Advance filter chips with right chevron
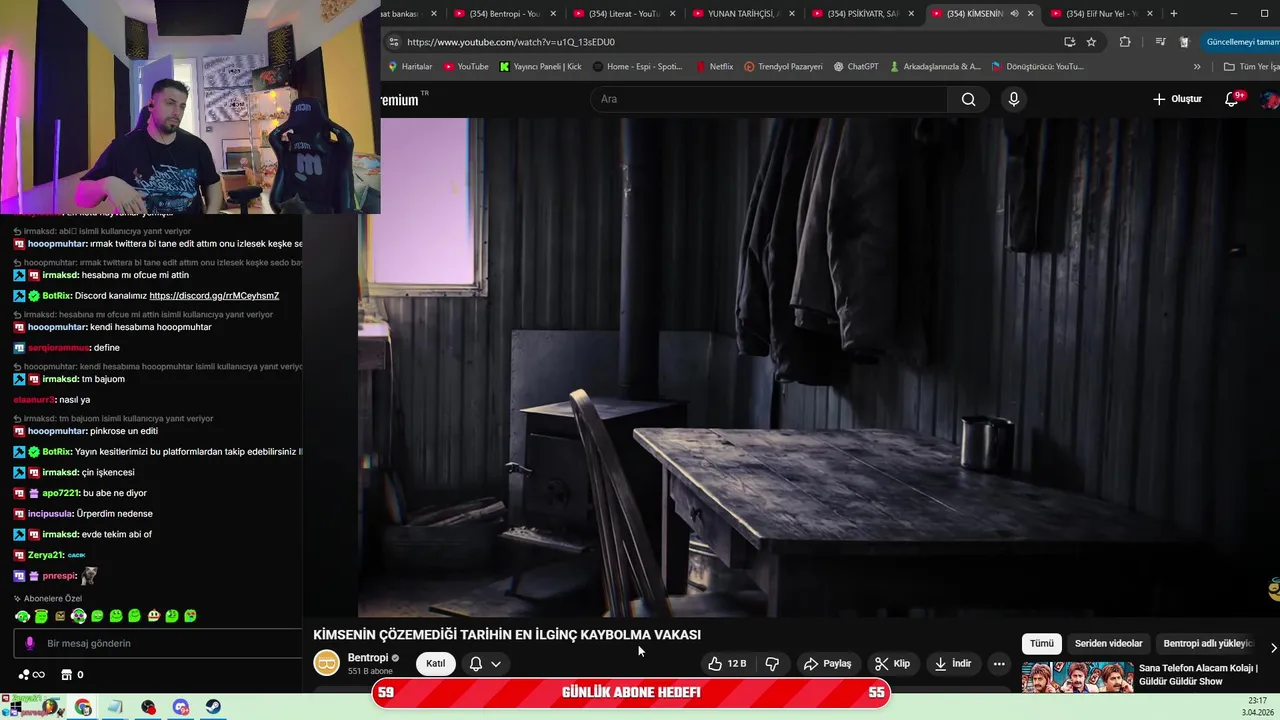The image size is (1280, 720). 1273,648
